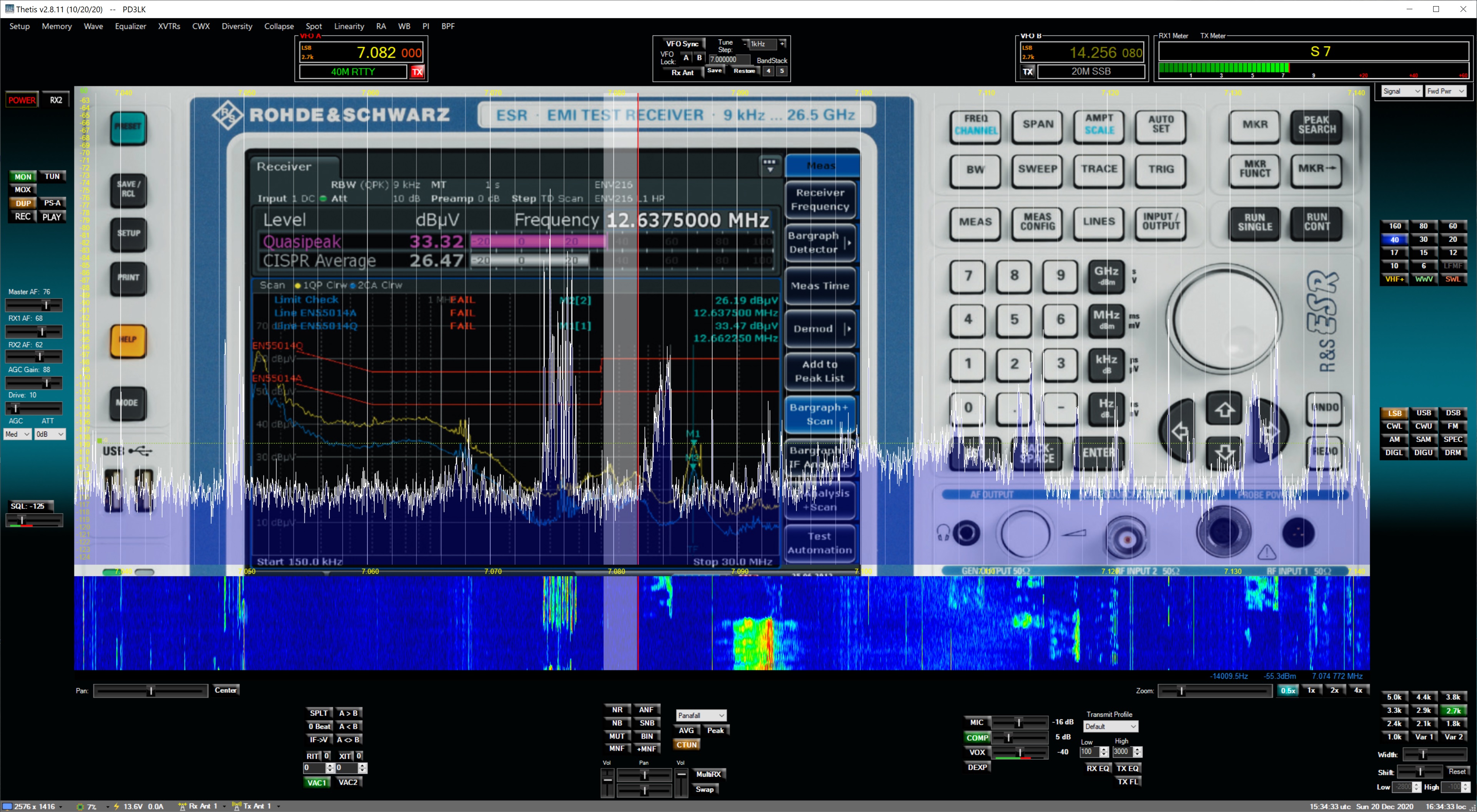The image size is (1477, 812).
Task: Enable the NR noise reduction toggle
Action: click(617, 709)
